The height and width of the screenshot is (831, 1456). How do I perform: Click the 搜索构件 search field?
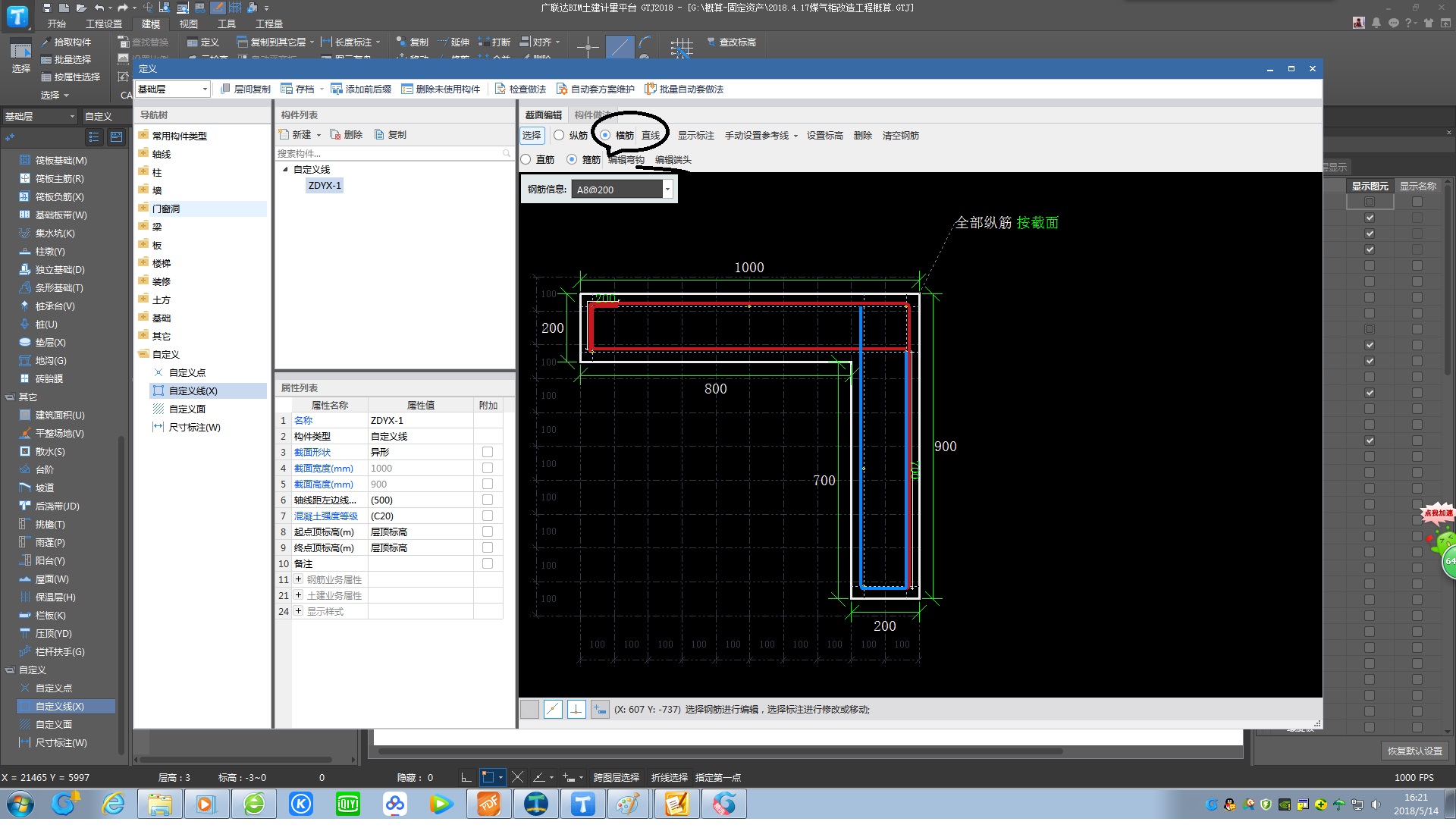click(394, 154)
